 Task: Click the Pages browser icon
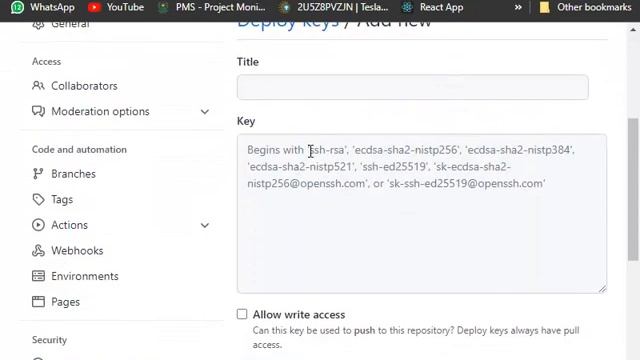coord(38,302)
